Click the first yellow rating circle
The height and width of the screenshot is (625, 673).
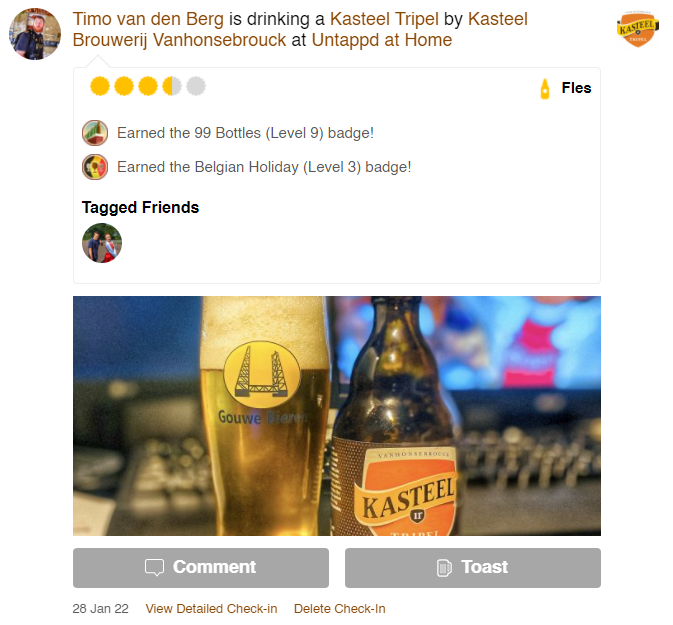pos(100,86)
